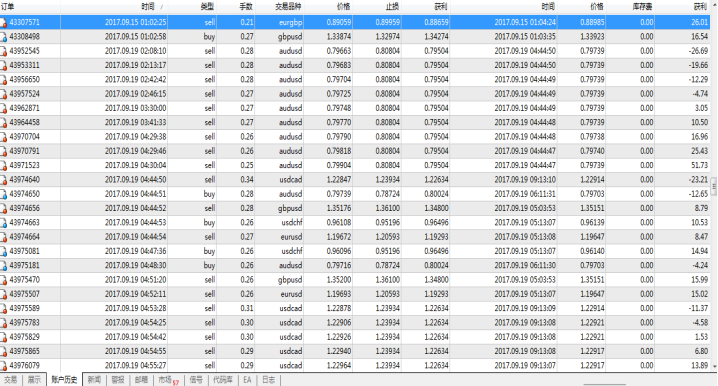Click the open price 1.33874
The image size is (718, 386).
pos(339,36)
